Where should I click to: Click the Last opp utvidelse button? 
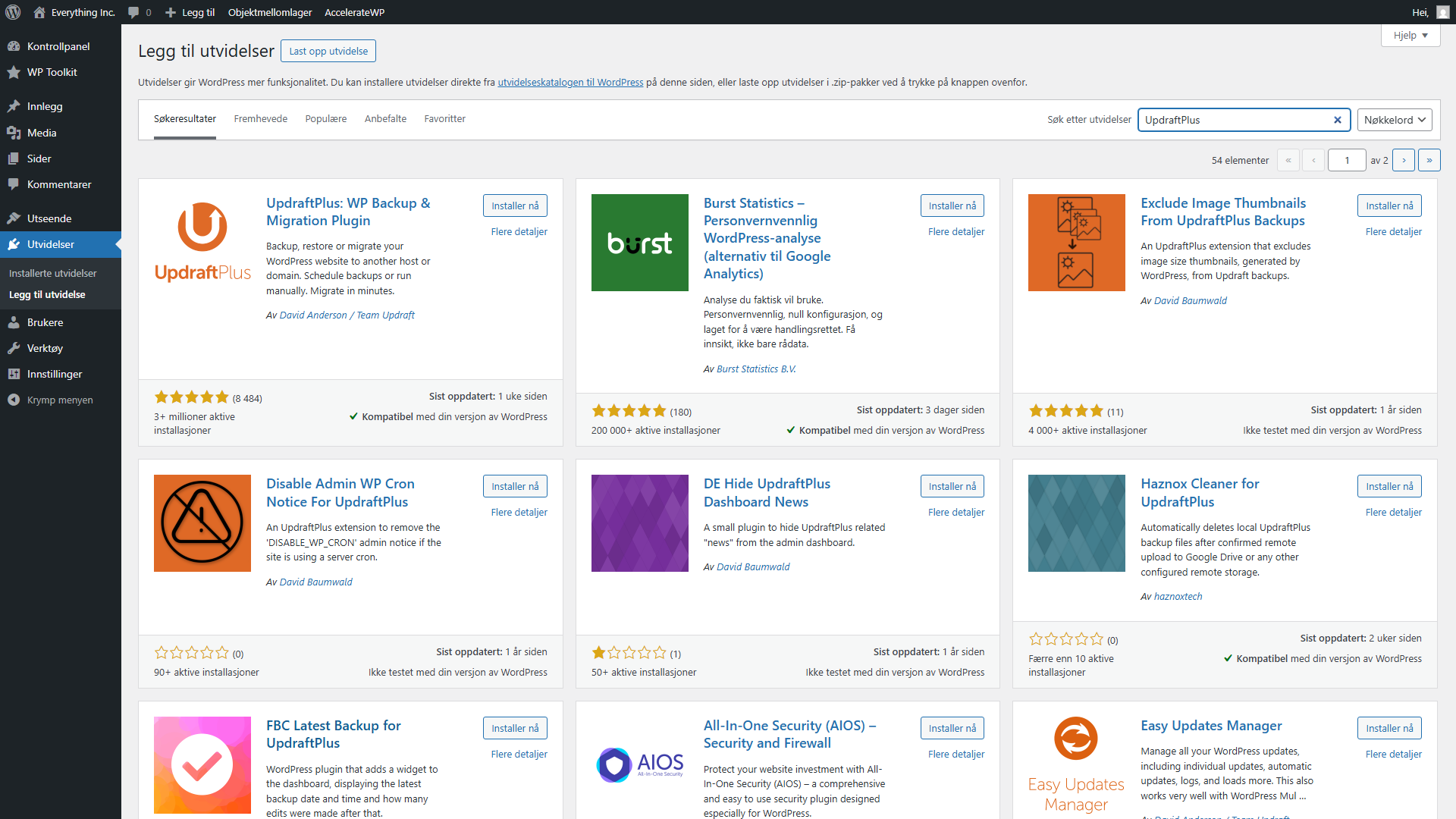point(328,51)
